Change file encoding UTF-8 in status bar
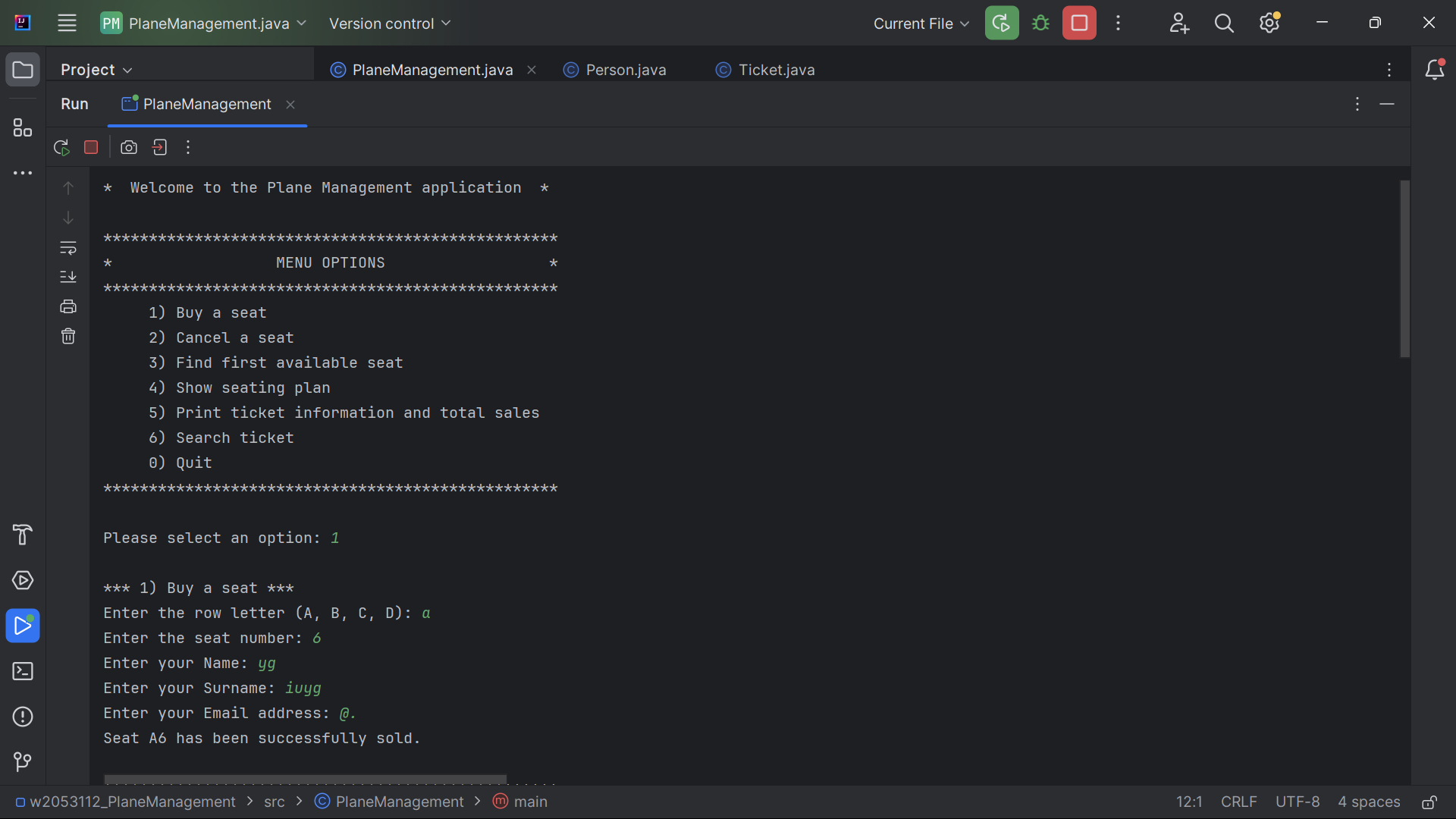The width and height of the screenshot is (1456, 819). 1298,802
